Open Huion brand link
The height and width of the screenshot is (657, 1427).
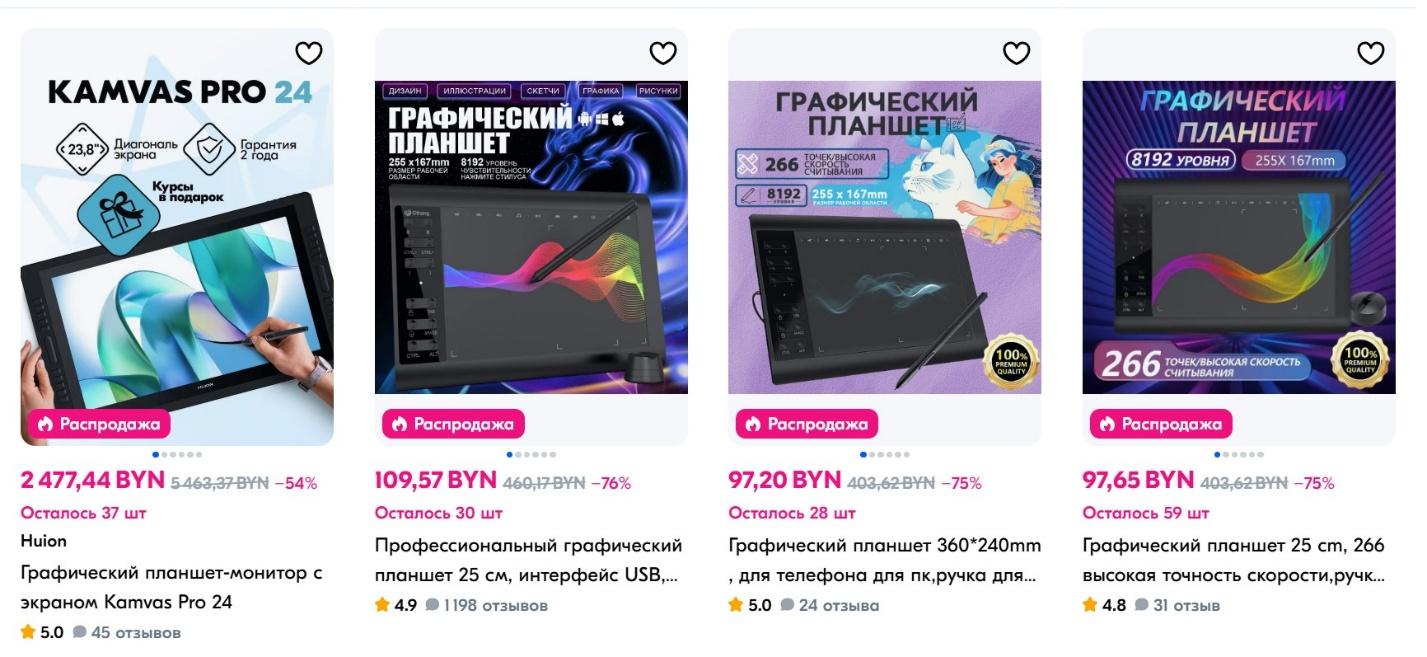coord(44,541)
